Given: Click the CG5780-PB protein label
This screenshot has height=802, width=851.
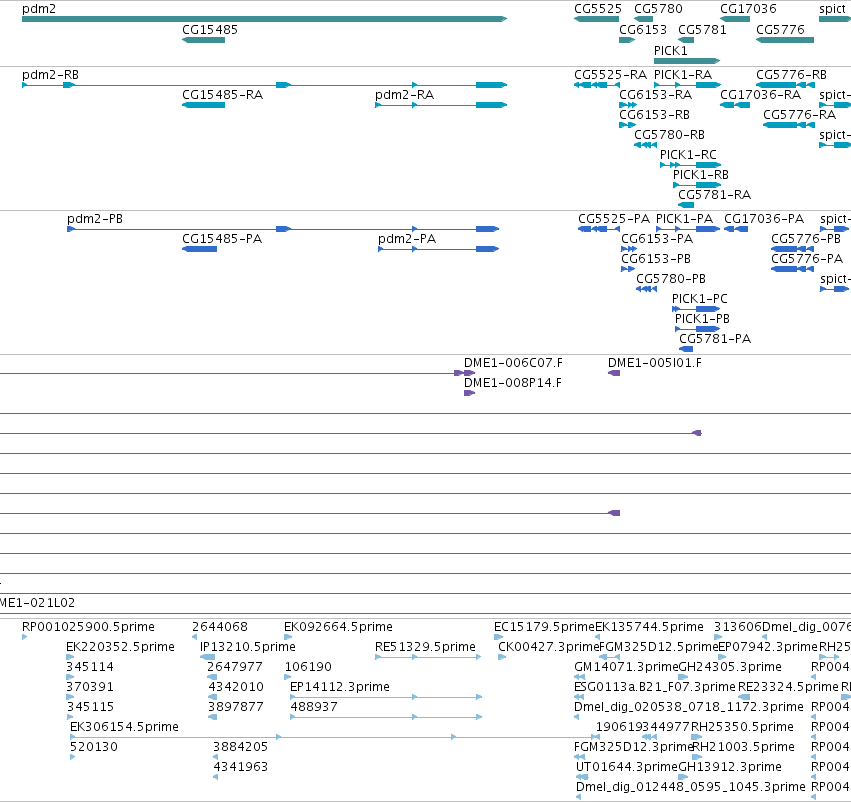Looking at the screenshot, I should [671, 279].
